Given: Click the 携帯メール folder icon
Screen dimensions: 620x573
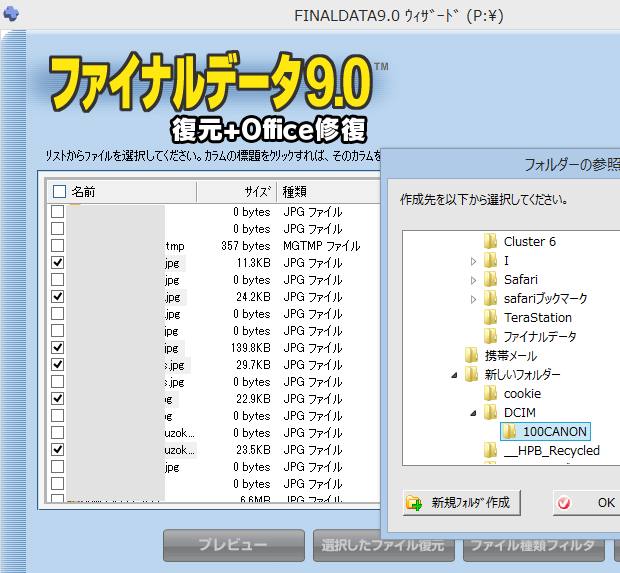Looking at the screenshot, I should [471, 355].
